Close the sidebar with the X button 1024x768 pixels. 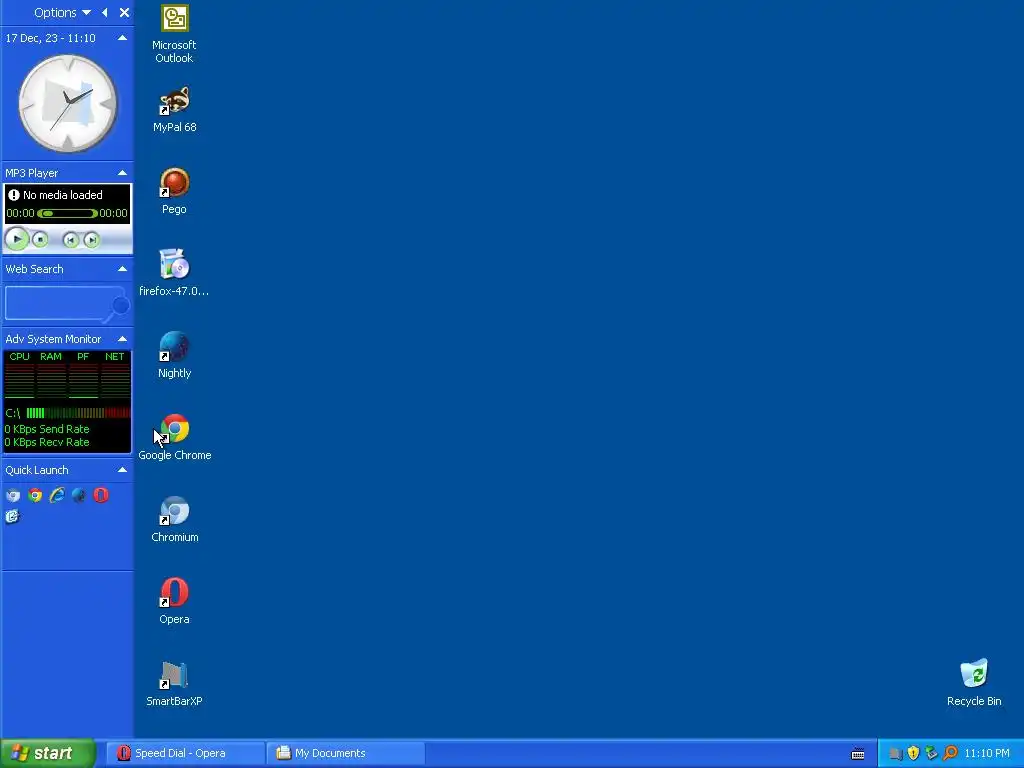(x=124, y=12)
